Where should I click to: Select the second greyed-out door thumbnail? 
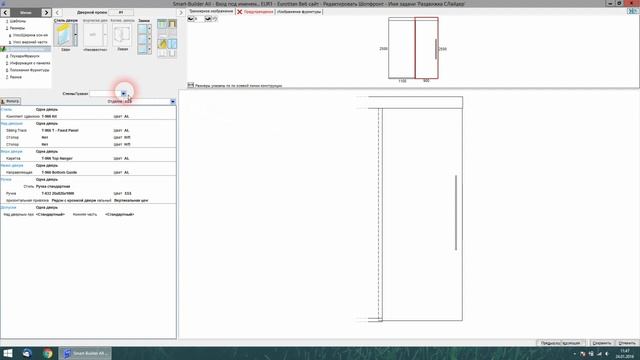point(93,35)
